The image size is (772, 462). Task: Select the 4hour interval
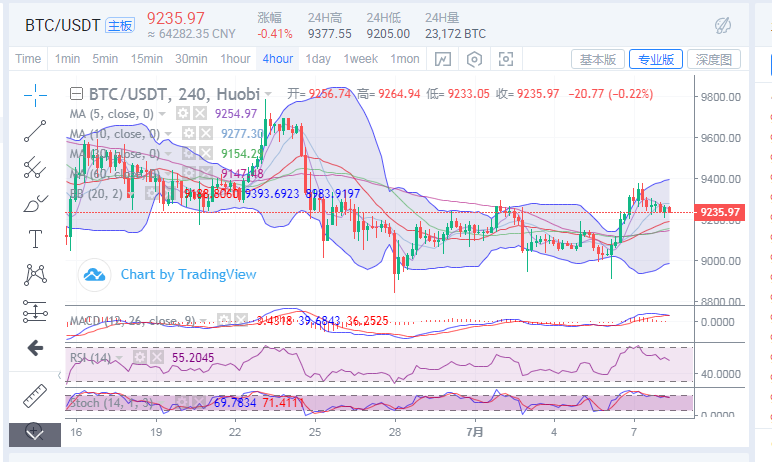278,59
